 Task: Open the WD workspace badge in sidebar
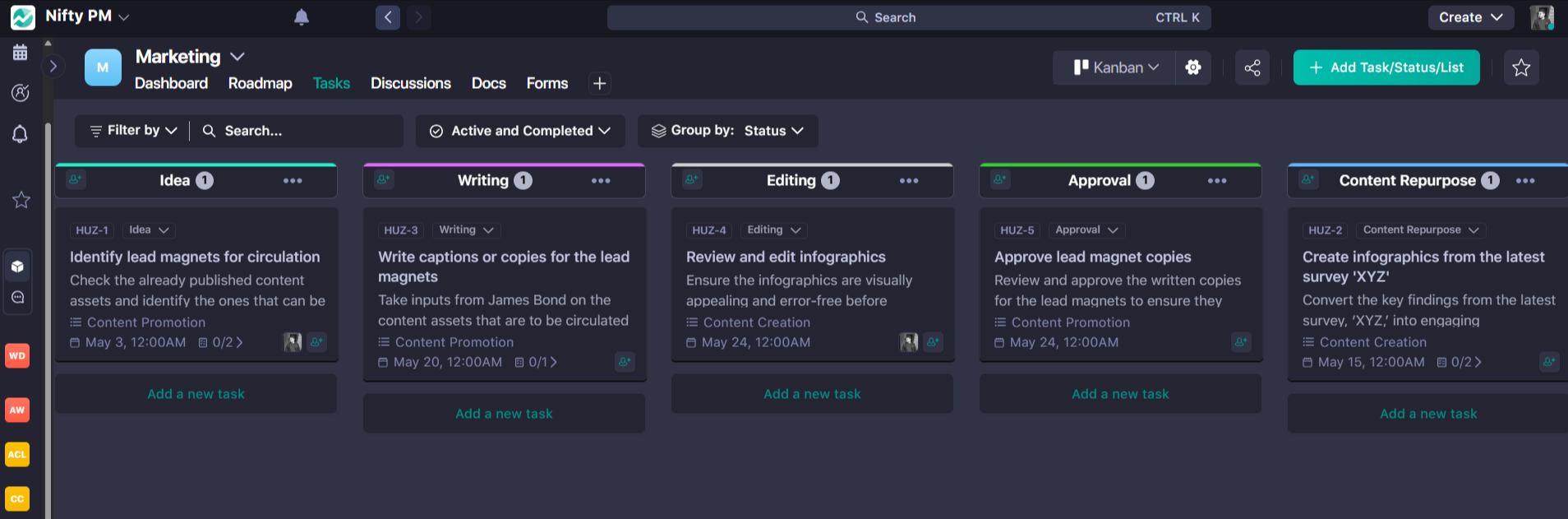click(x=17, y=356)
